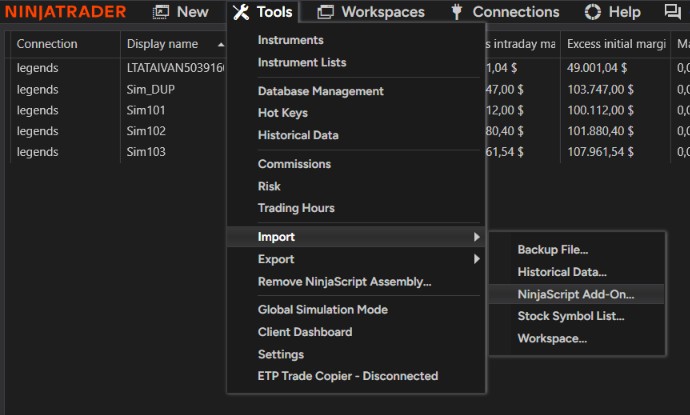Screen dimensions: 690x415
Task: Close the Tools menu via its label
Action: coord(274,12)
